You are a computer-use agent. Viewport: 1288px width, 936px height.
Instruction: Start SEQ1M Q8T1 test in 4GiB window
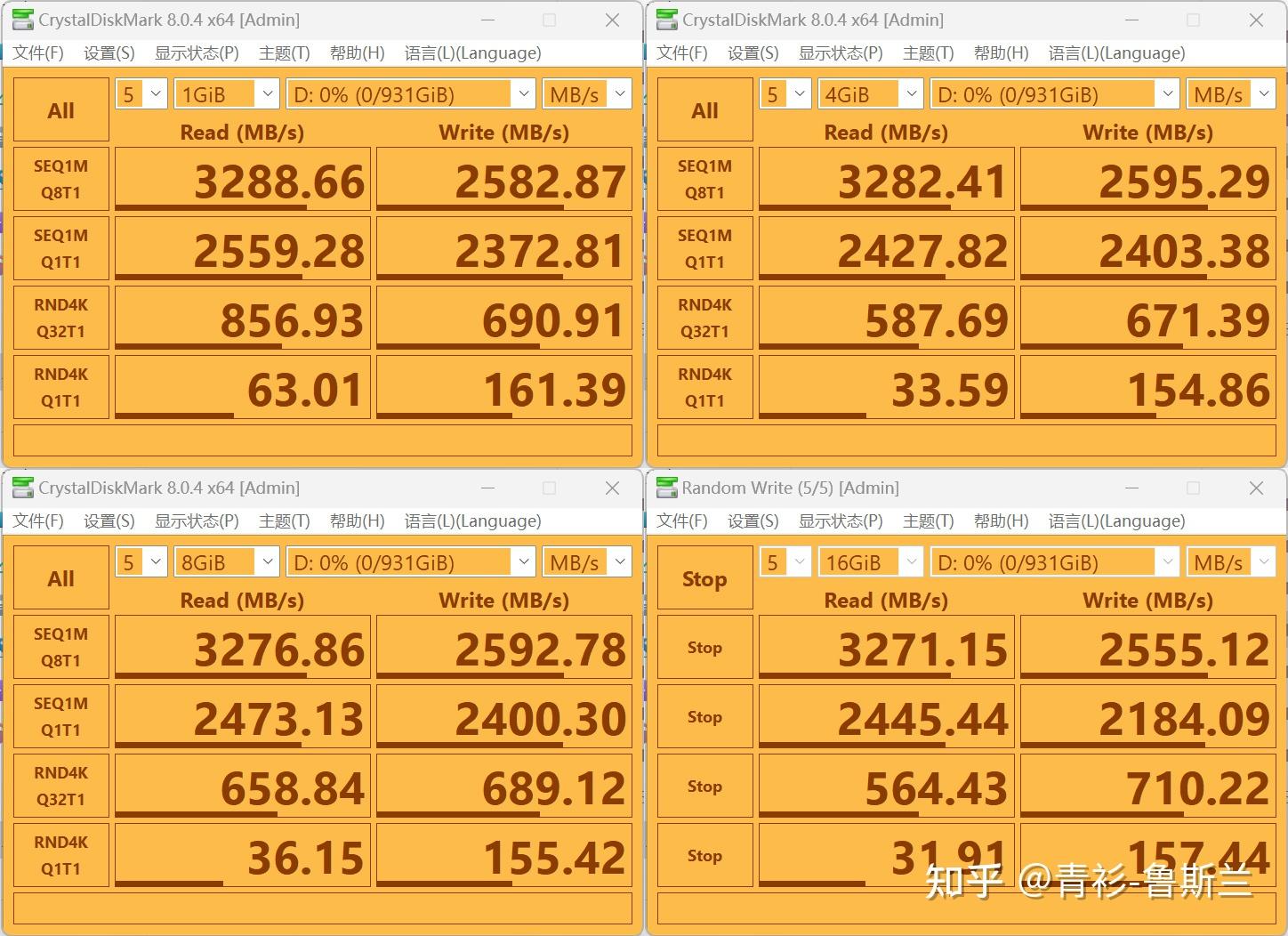pyautogui.click(x=705, y=180)
